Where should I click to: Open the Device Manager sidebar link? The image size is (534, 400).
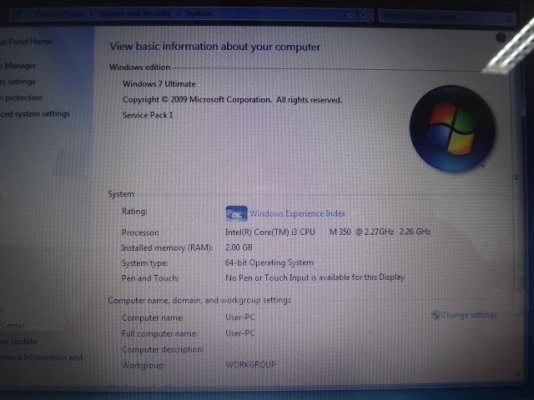[x=18, y=65]
